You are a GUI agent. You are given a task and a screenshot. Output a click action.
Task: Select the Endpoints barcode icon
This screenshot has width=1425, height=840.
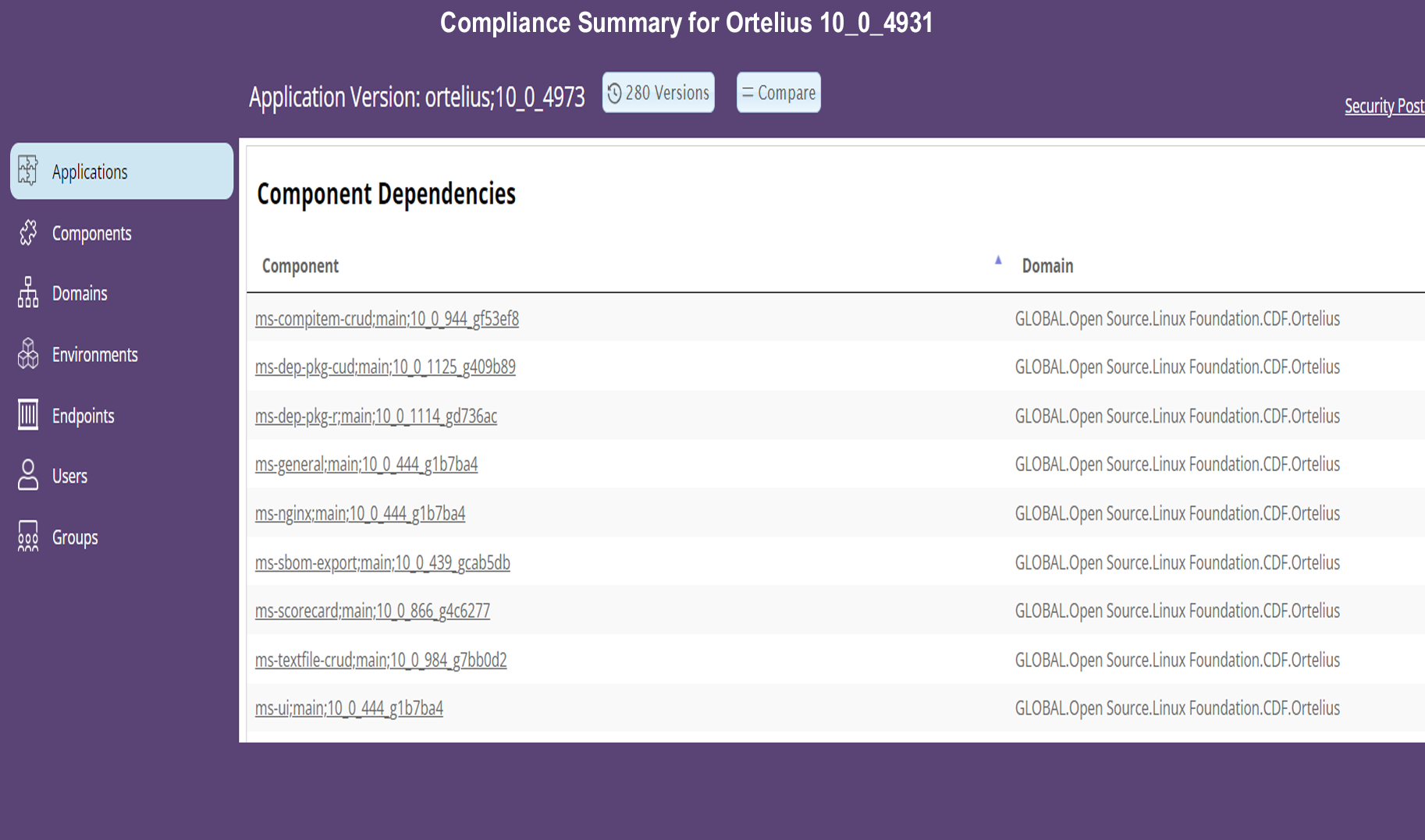28,415
